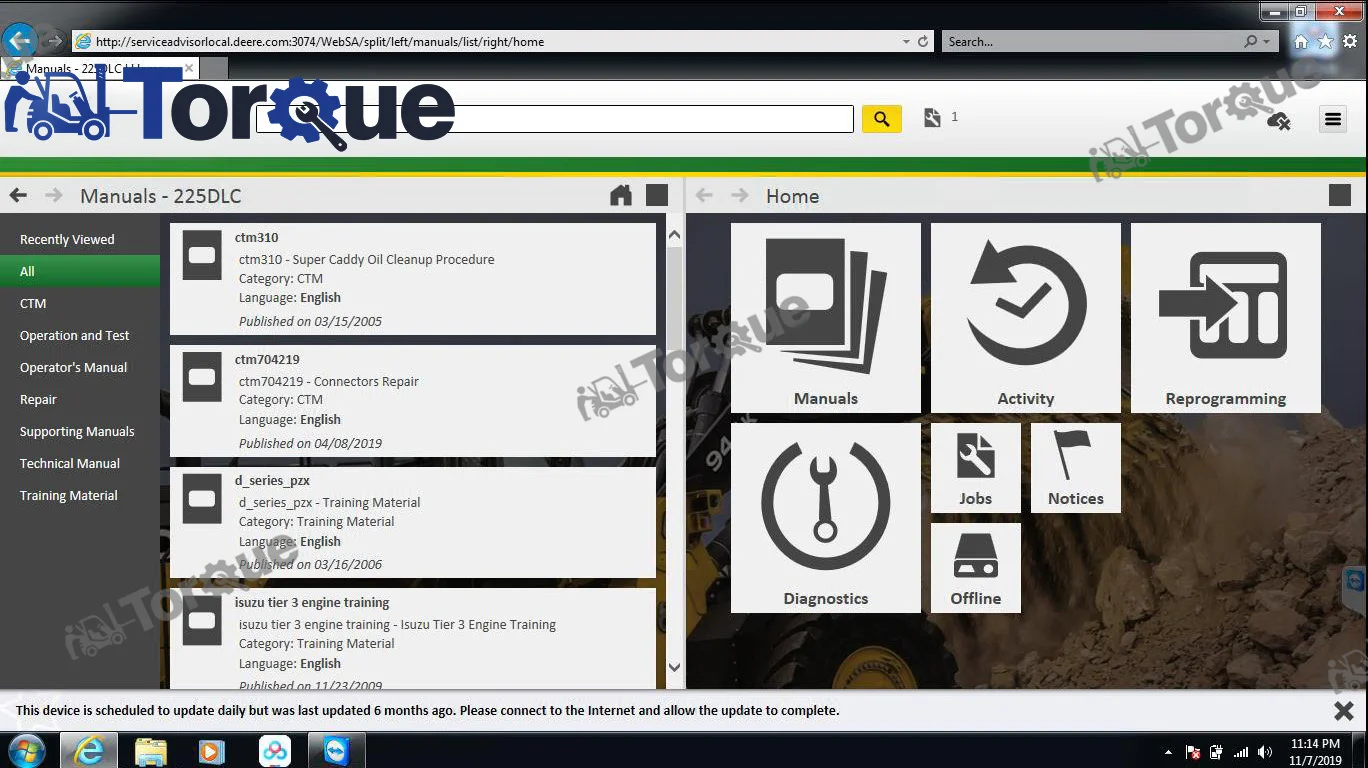Click the yellow search magnifier button

tap(882, 119)
